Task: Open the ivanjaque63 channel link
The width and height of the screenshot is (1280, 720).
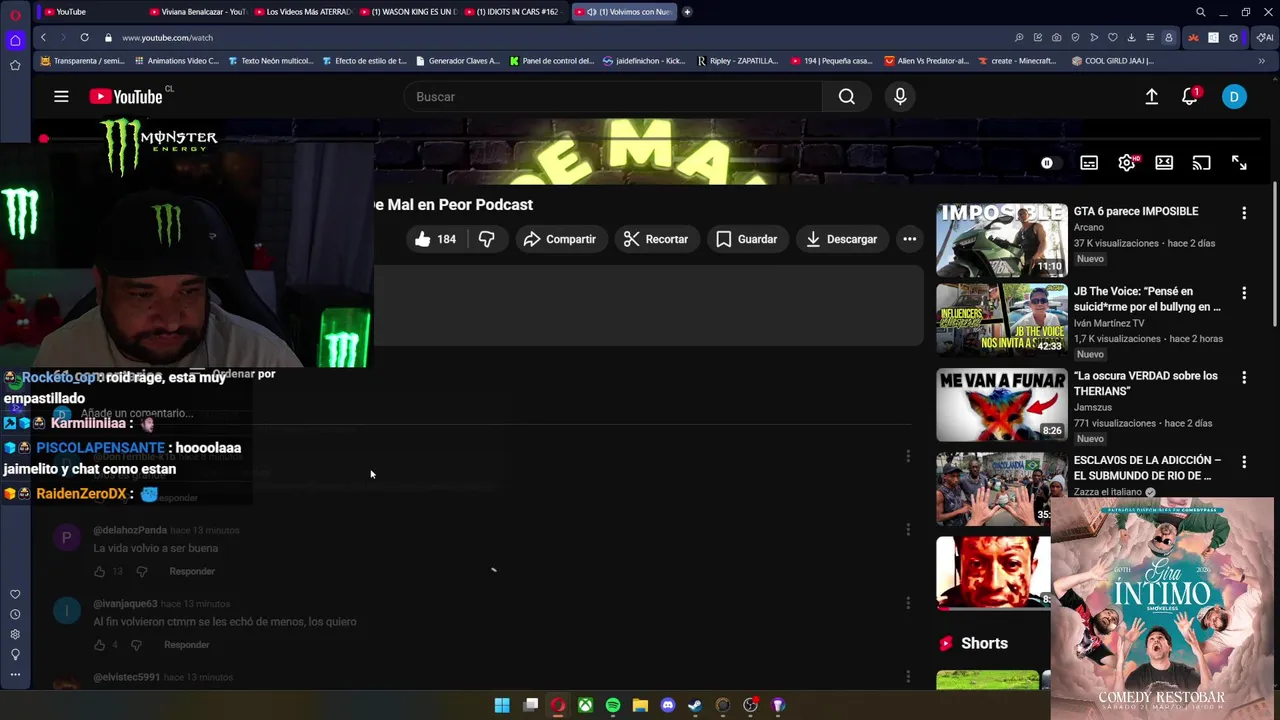Action: (125, 604)
